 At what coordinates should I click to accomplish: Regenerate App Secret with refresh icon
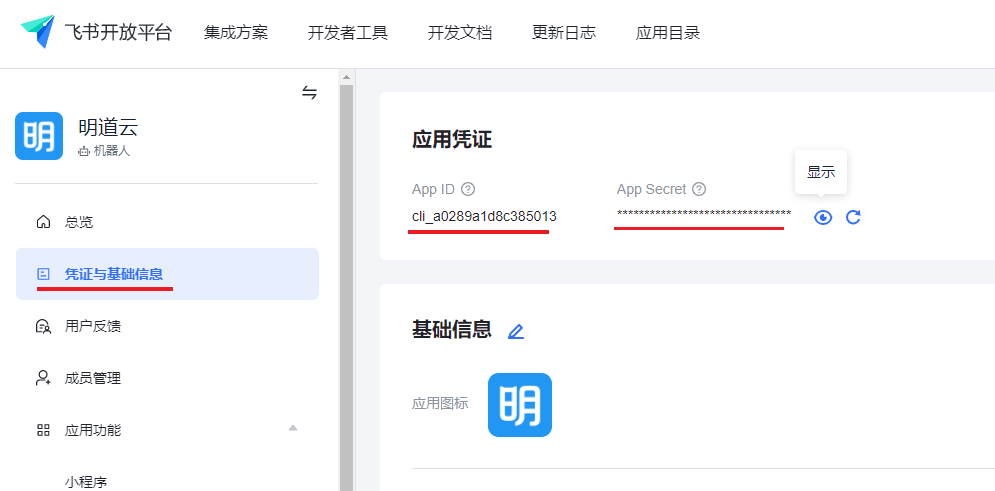(853, 218)
